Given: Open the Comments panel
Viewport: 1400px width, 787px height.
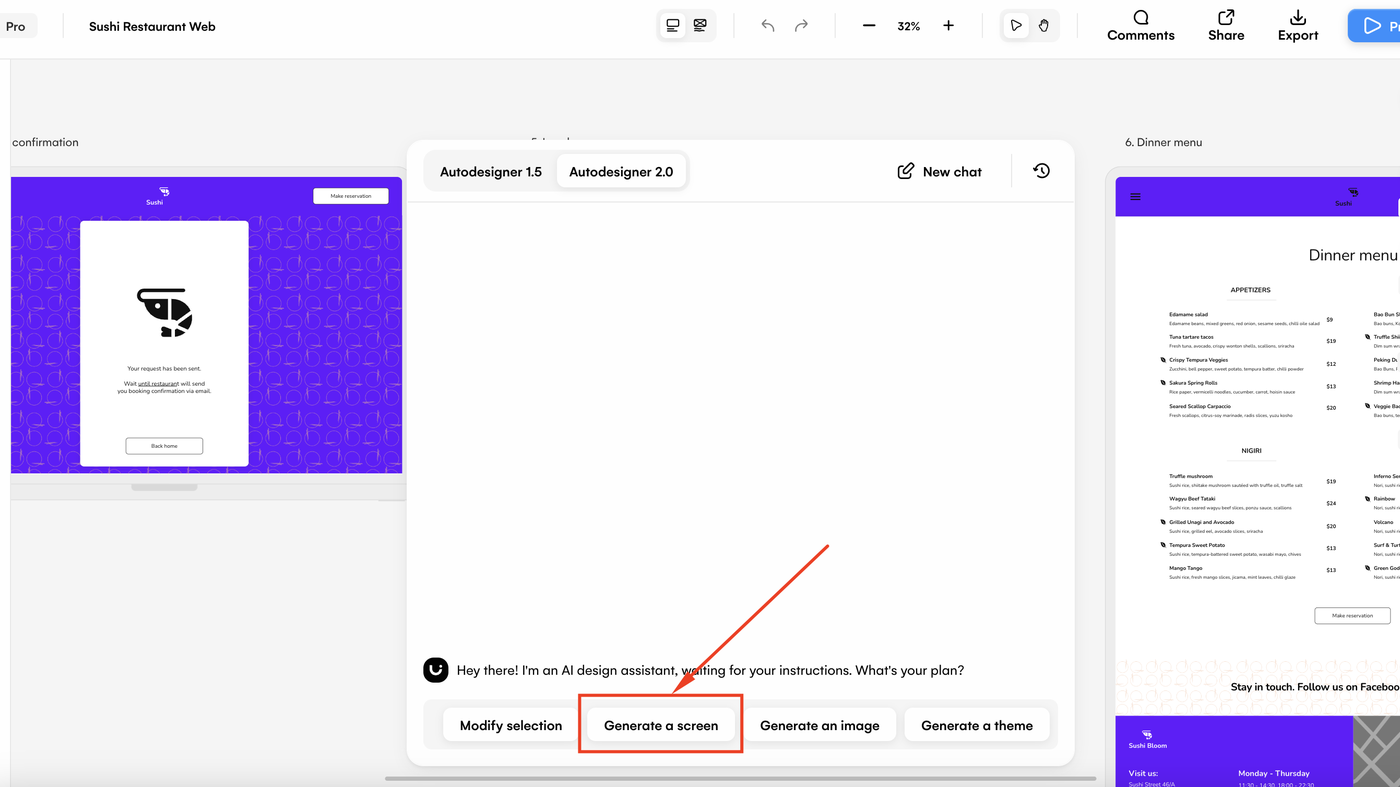Looking at the screenshot, I should coord(1141,26).
